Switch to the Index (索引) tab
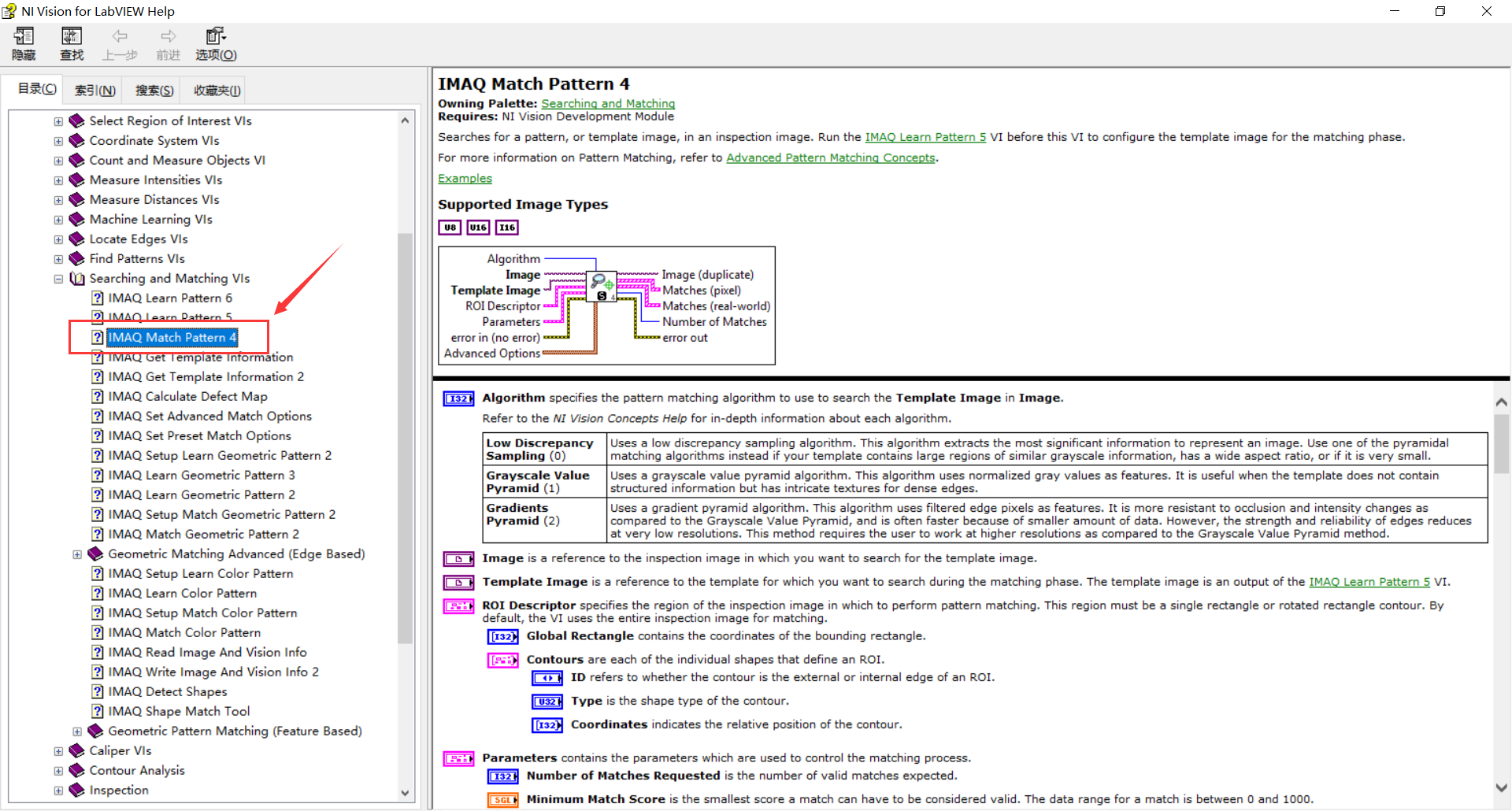This screenshot has width=1512, height=811. click(95, 91)
